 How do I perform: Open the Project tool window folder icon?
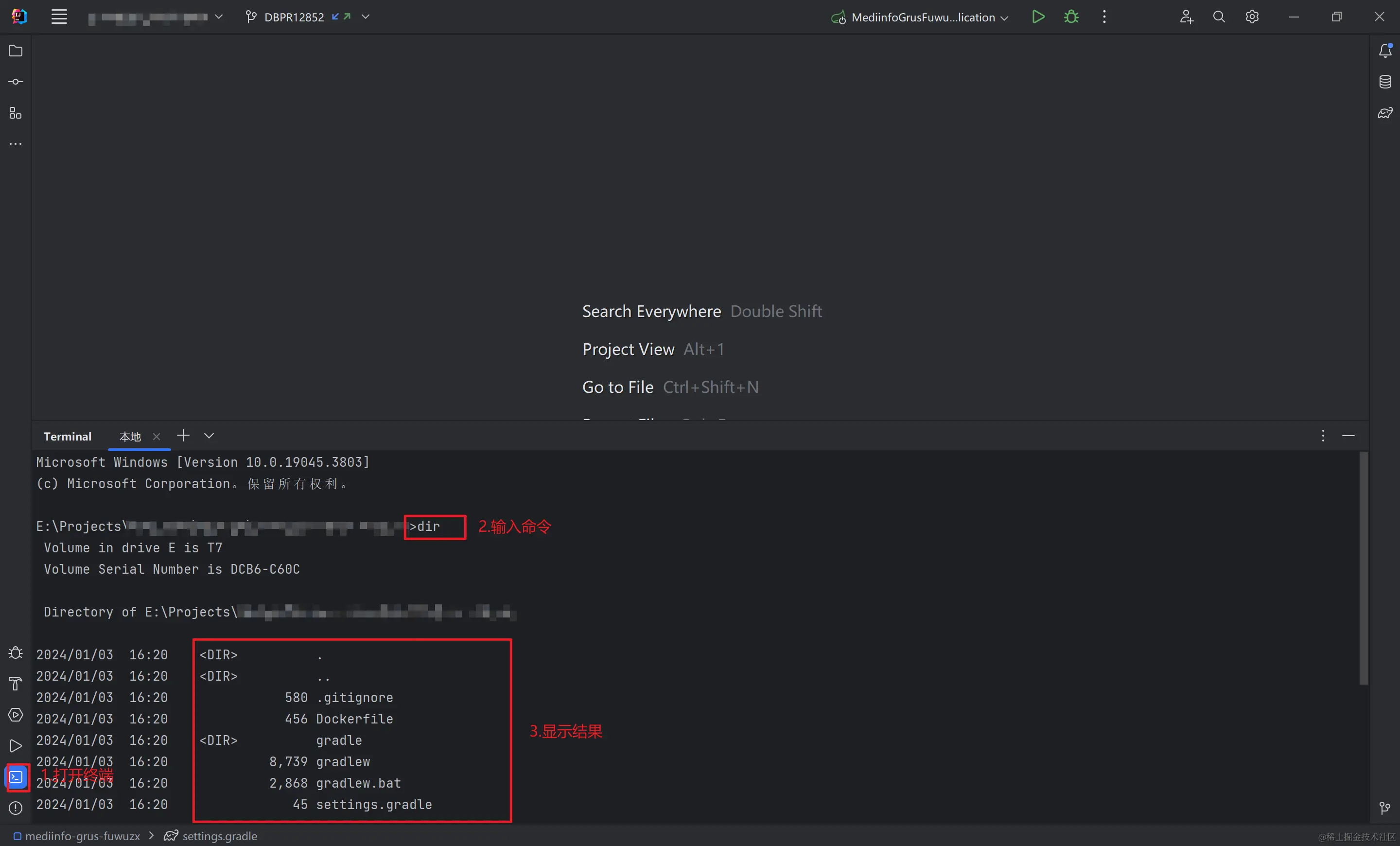coord(16,51)
